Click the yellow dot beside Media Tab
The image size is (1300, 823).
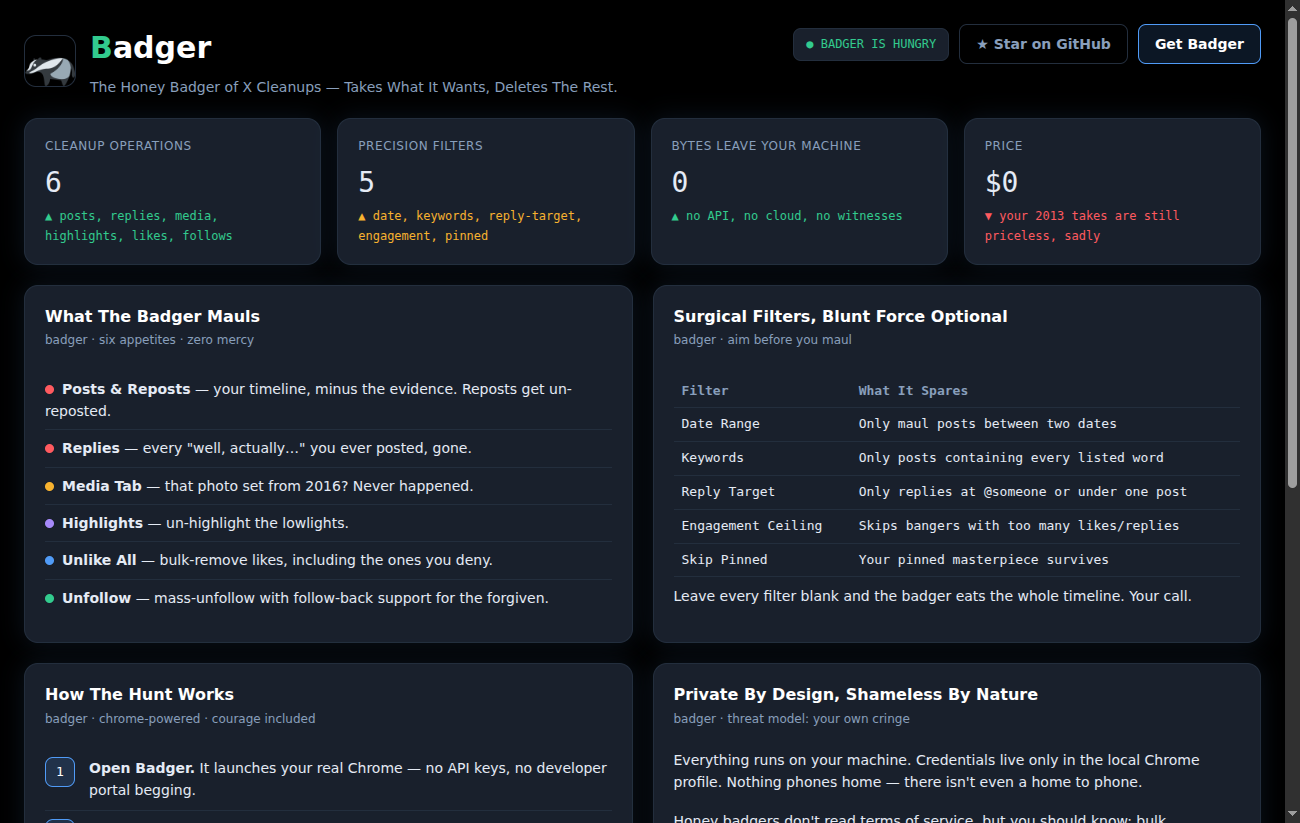click(50, 486)
